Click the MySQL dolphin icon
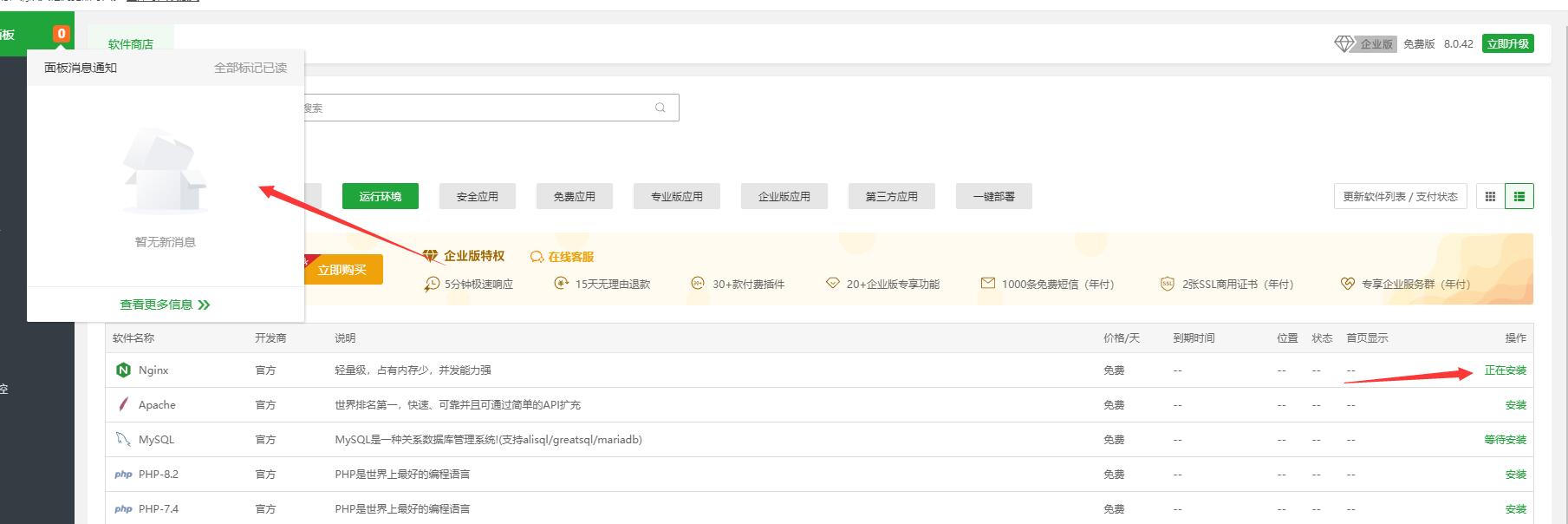 coord(123,440)
